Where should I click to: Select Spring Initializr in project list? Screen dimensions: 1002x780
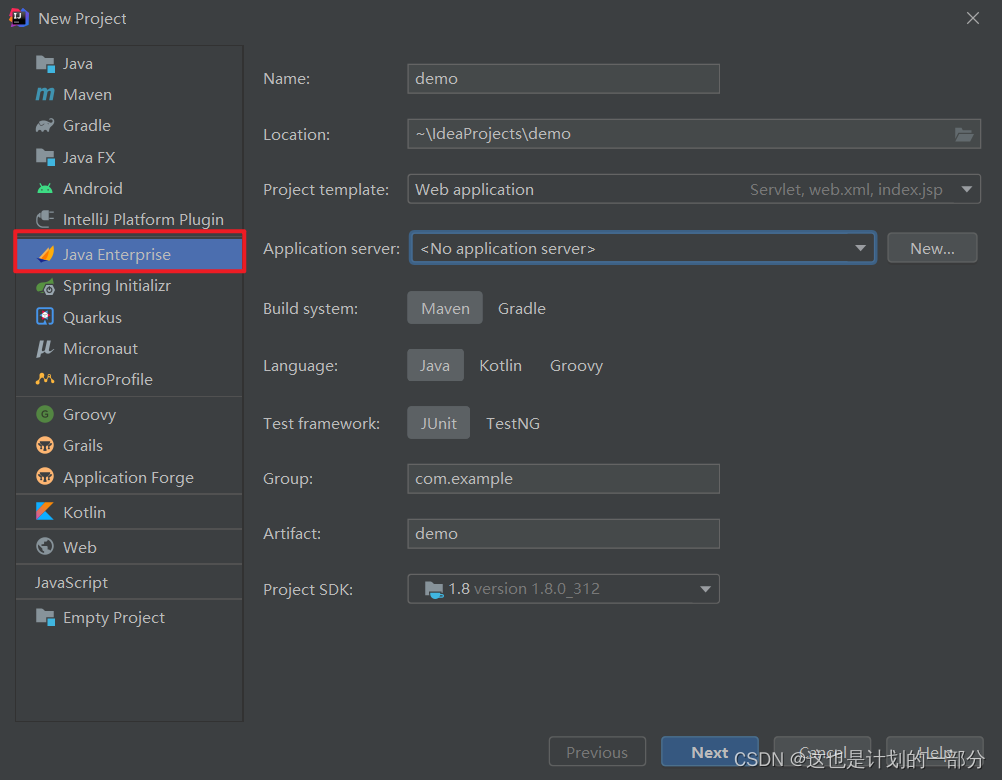click(129, 286)
